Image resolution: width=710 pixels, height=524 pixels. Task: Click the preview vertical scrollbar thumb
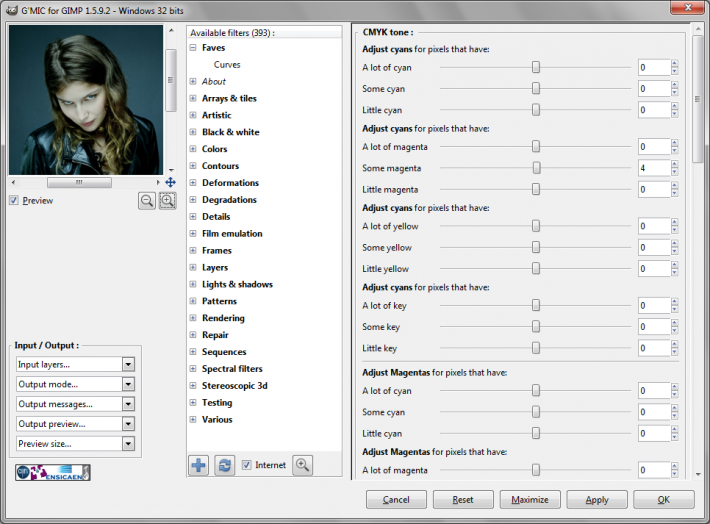click(x=171, y=80)
